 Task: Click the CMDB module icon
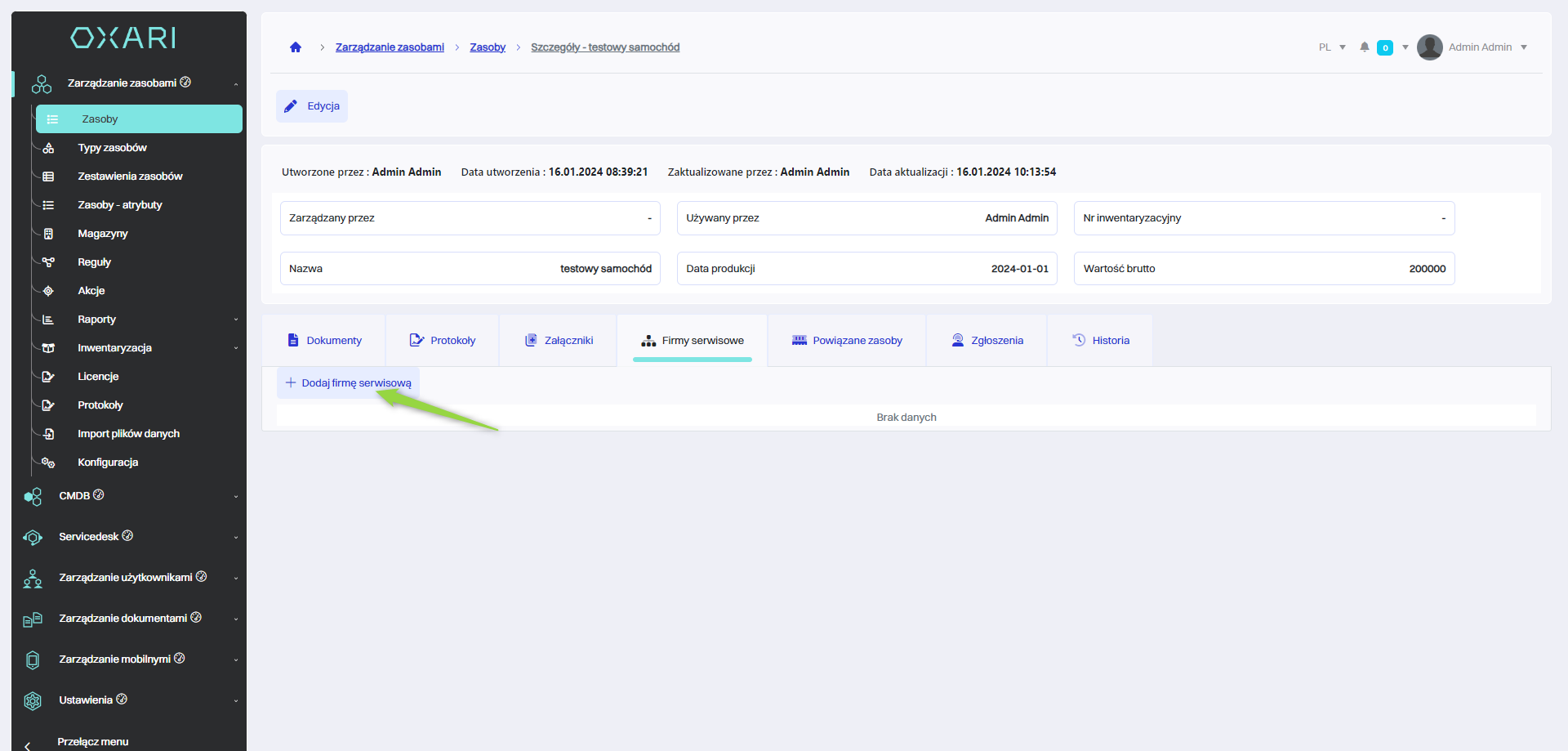(33, 496)
